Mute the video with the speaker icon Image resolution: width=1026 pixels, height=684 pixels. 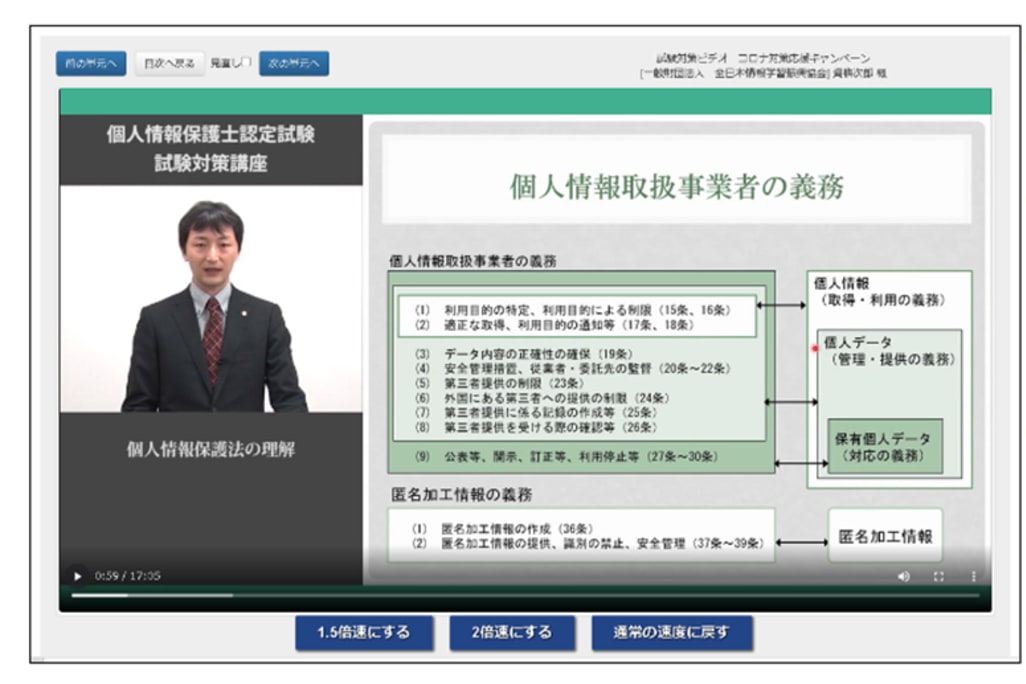904,576
